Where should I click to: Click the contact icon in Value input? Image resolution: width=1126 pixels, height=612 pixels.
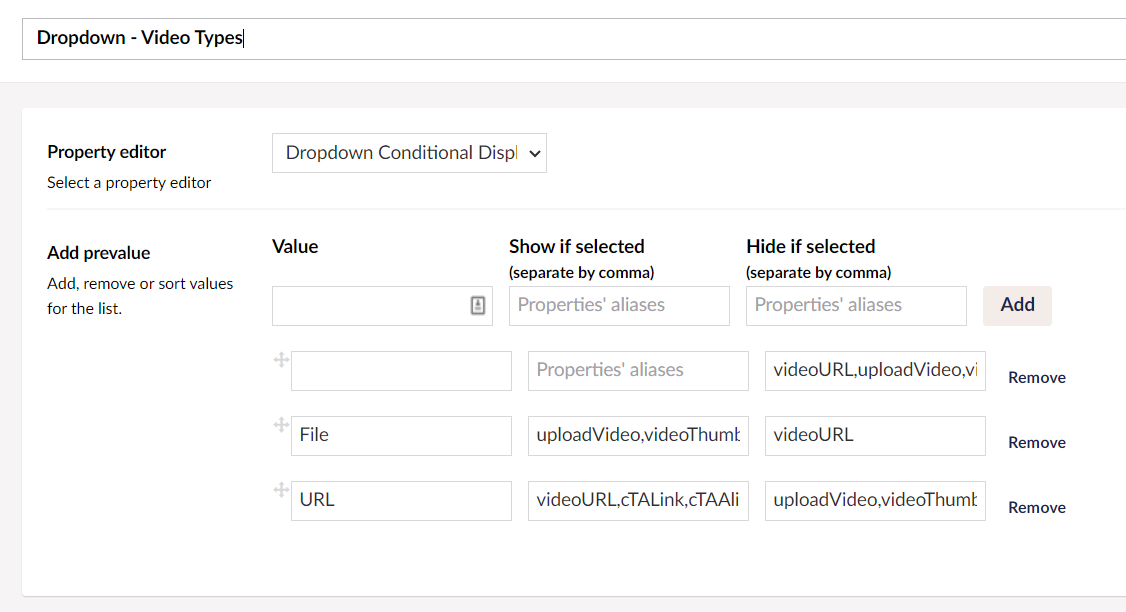pos(478,305)
